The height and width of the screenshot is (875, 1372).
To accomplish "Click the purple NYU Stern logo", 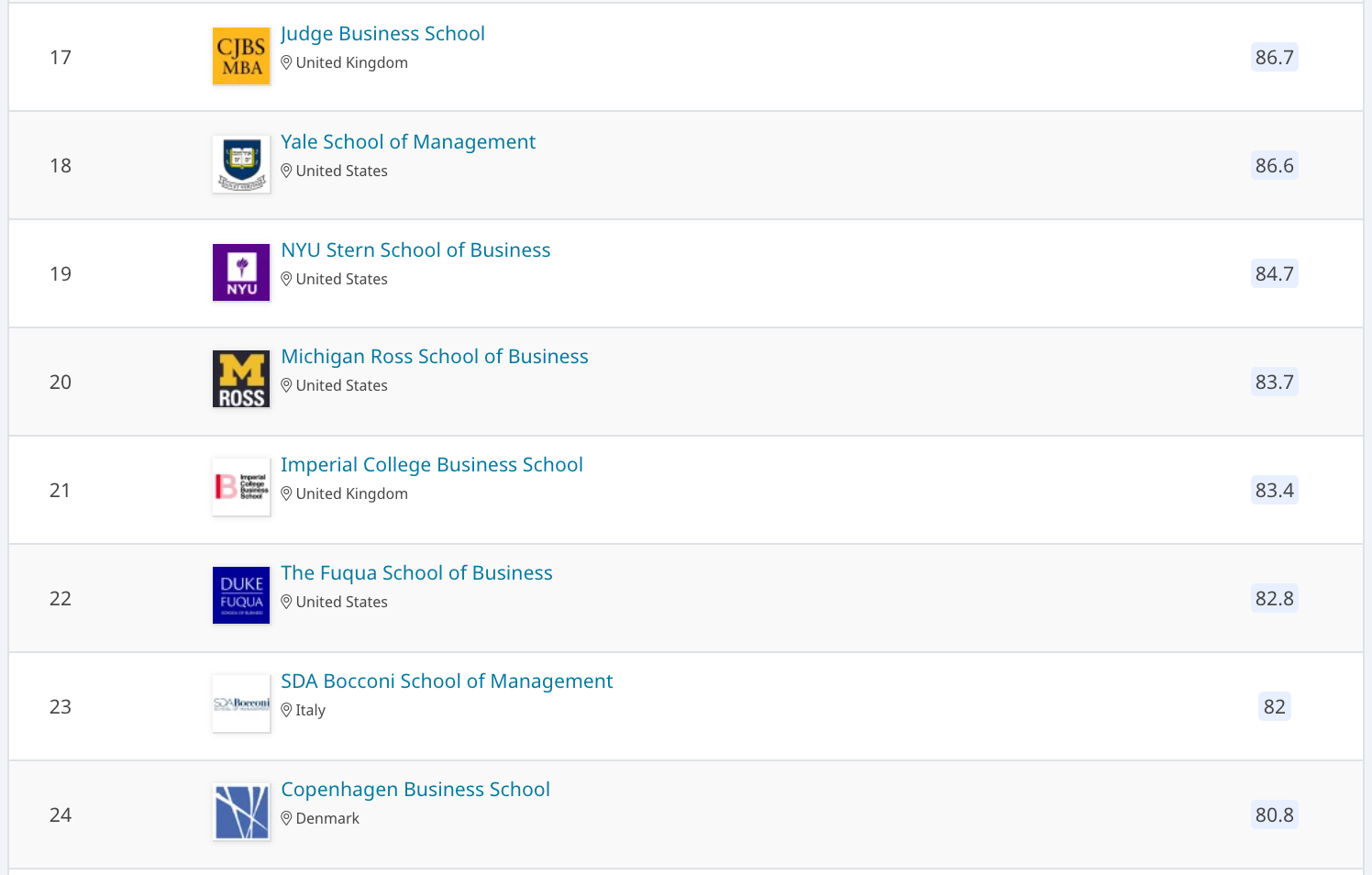I will pyautogui.click(x=241, y=272).
